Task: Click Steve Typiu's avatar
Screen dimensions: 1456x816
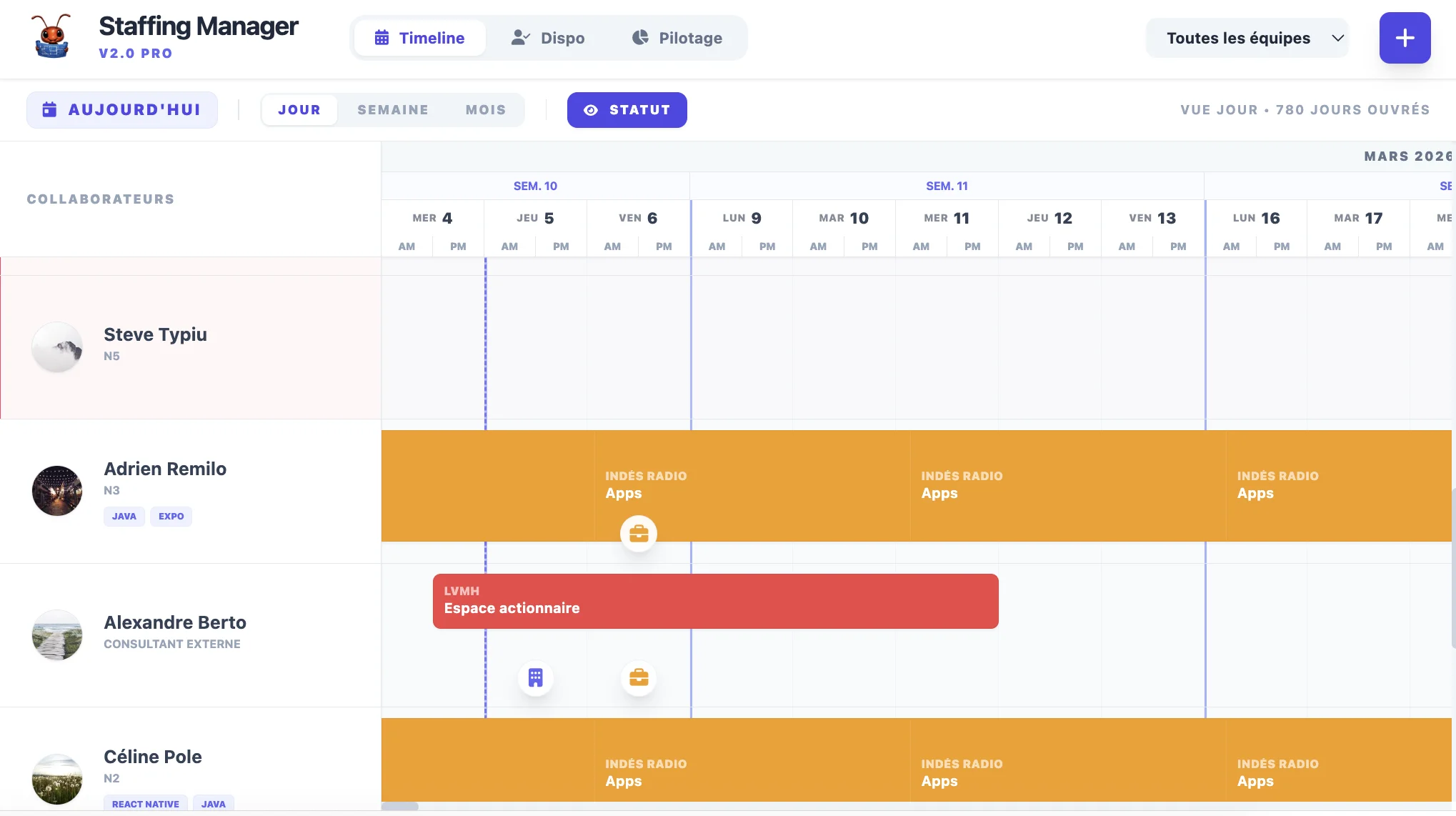Action: [57, 347]
